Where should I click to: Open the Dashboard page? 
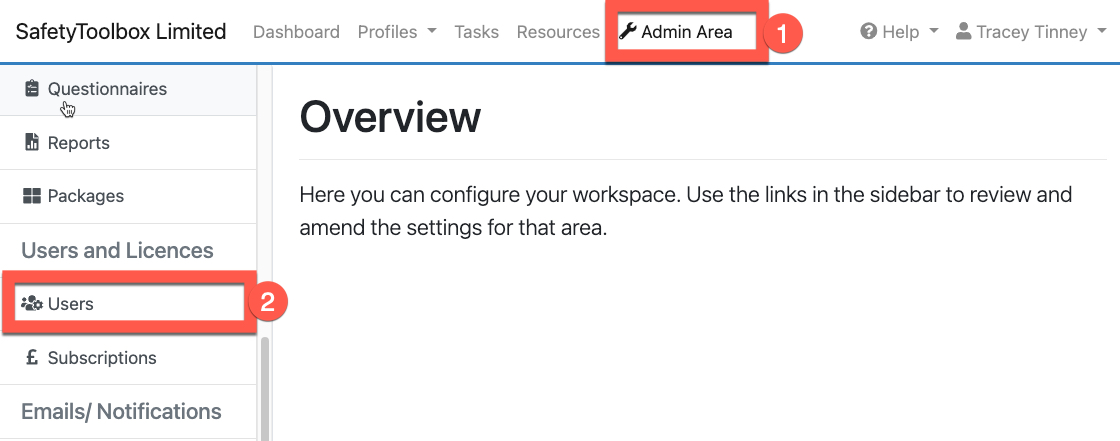click(x=296, y=32)
